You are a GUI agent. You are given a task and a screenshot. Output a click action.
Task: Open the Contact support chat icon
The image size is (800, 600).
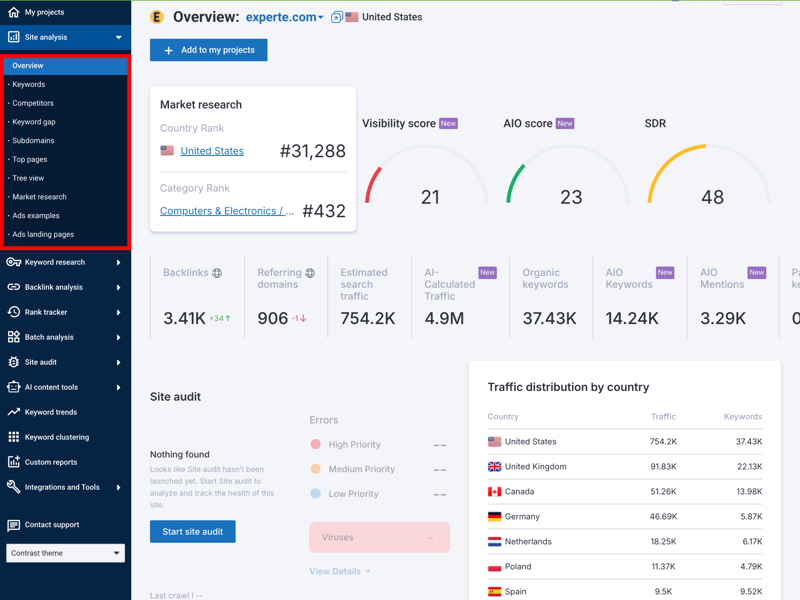[x=13, y=525]
